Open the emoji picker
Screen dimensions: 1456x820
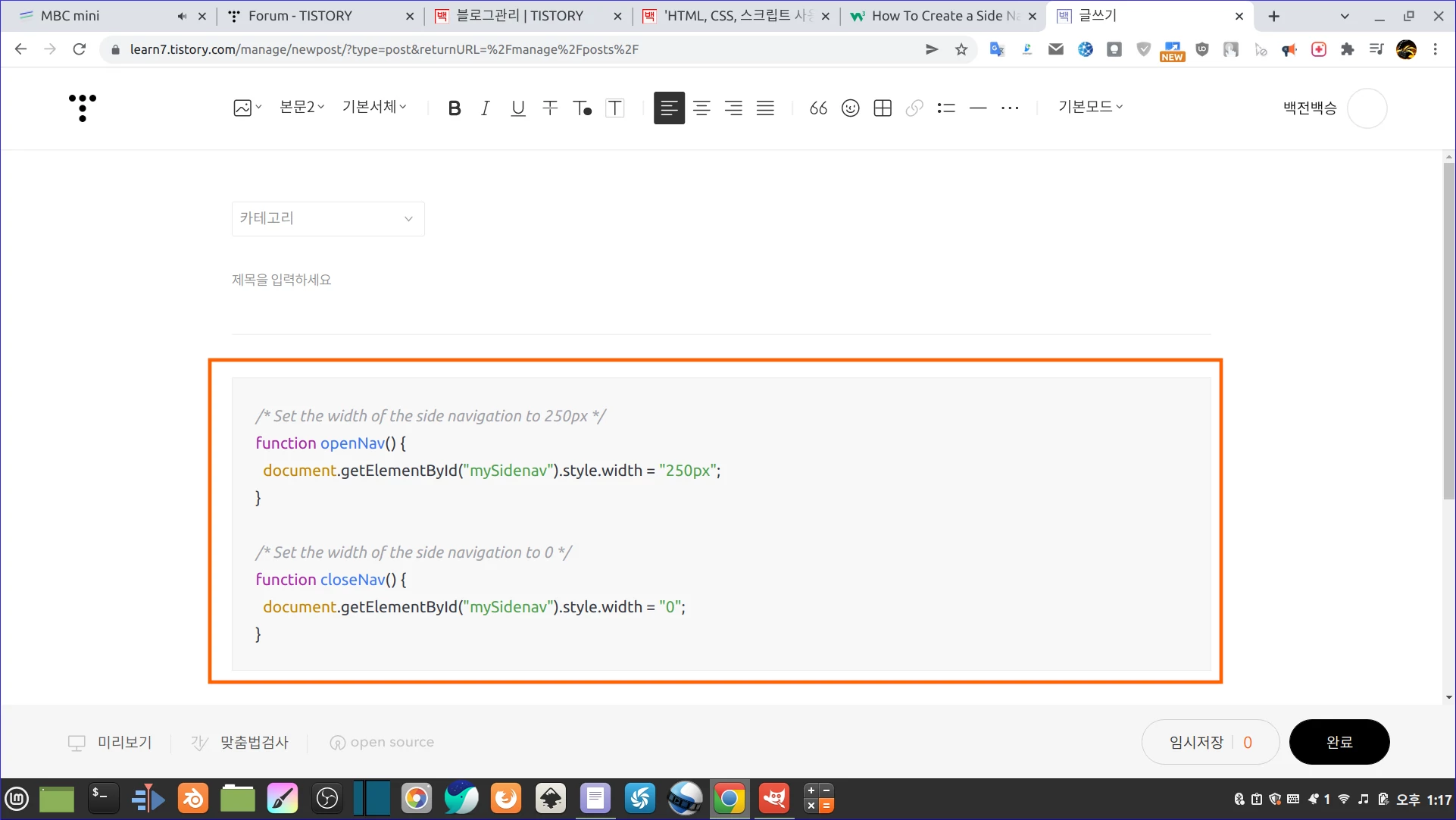coord(851,108)
